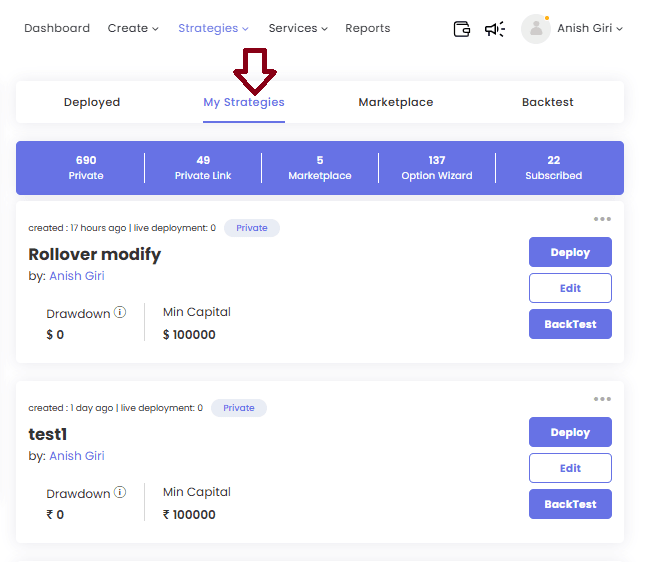This screenshot has height=562, width=648.
Task: Open three-dot menu for Rollover modify
Action: [602, 219]
